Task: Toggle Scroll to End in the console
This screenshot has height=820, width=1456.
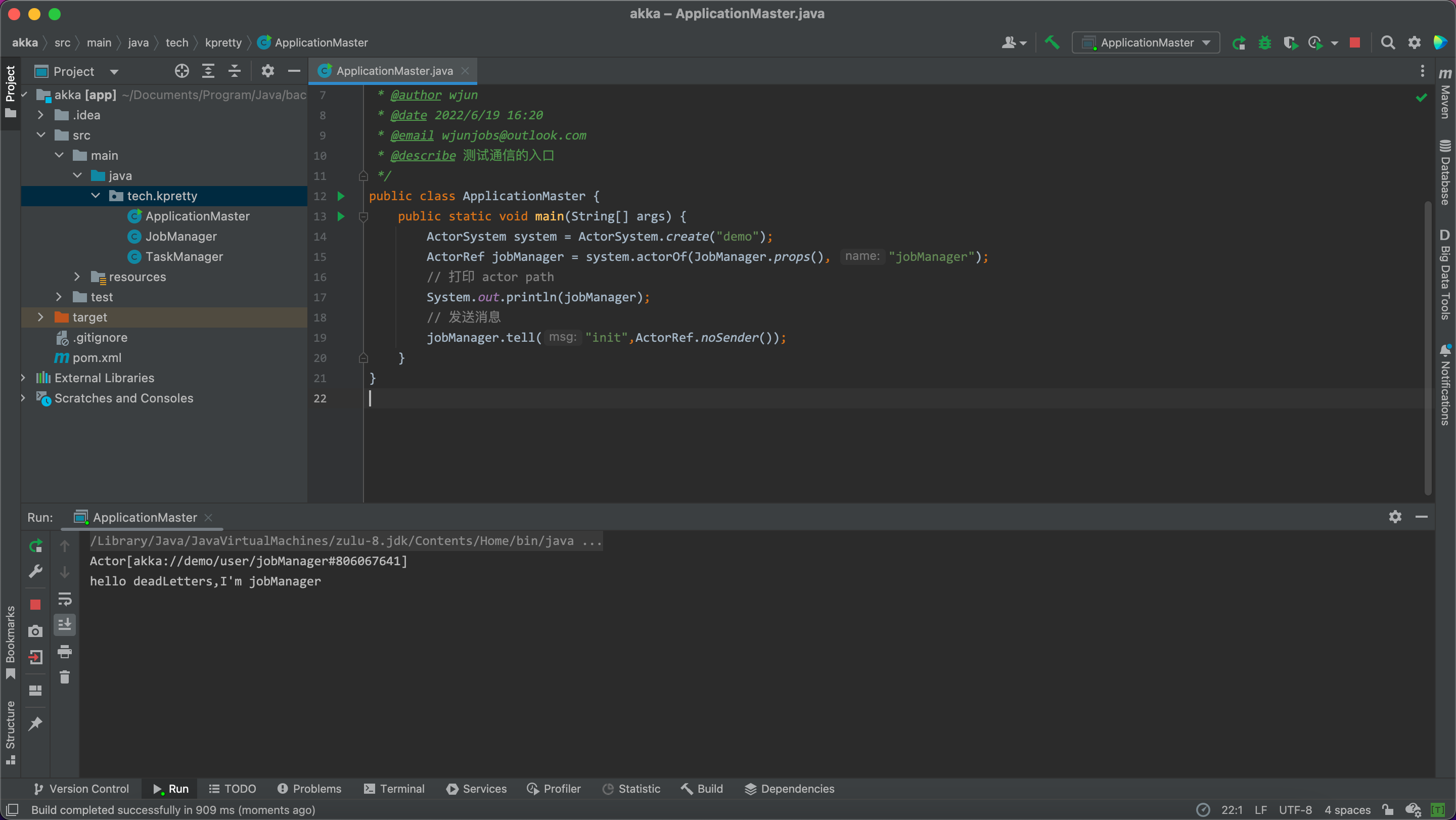Action: pyautogui.click(x=65, y=624)
